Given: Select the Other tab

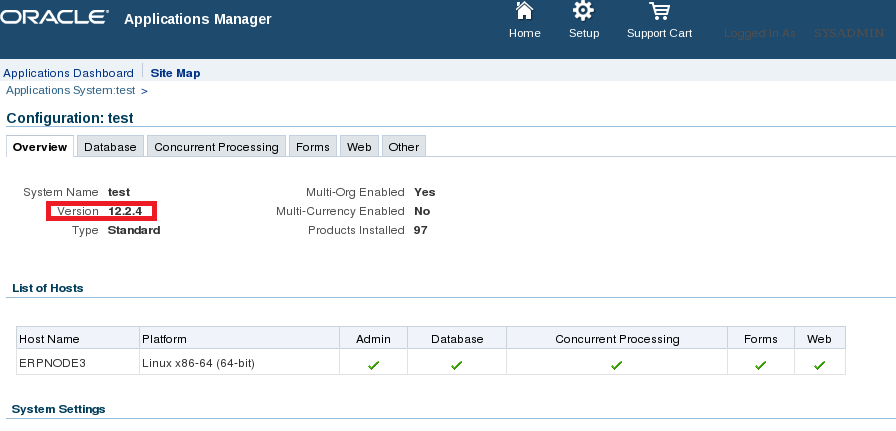Looking at the screenshot, I should [x=403, y=146].
